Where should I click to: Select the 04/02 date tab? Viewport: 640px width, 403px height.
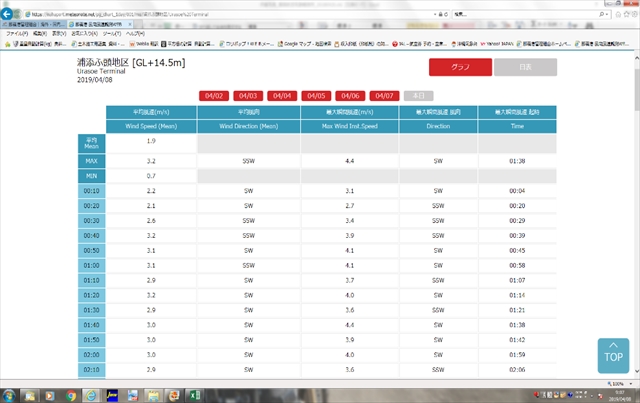click(x=213, y=95)
